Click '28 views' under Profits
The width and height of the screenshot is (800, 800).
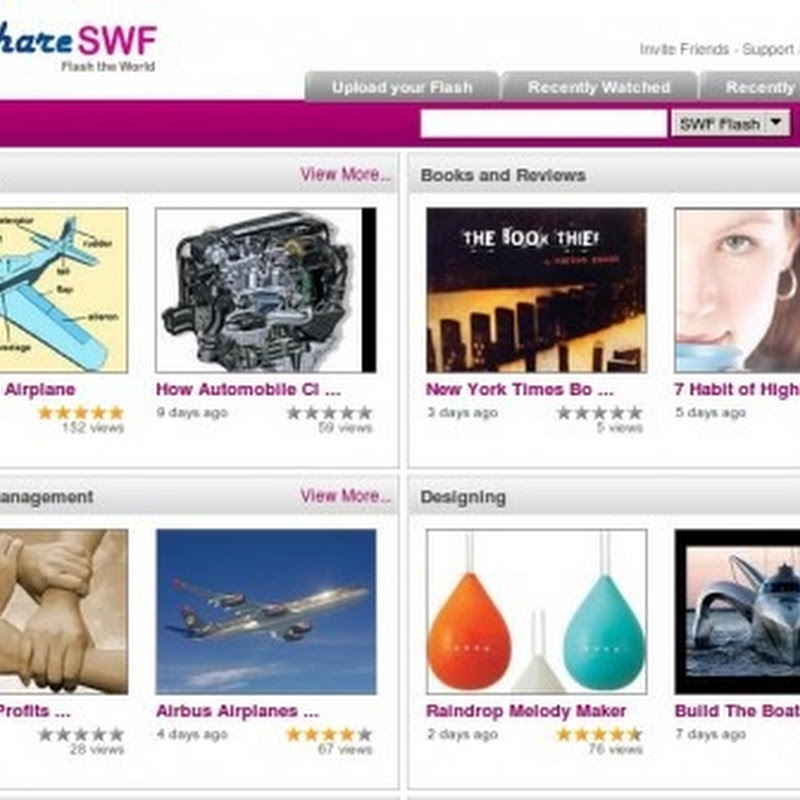pos(97,749)
